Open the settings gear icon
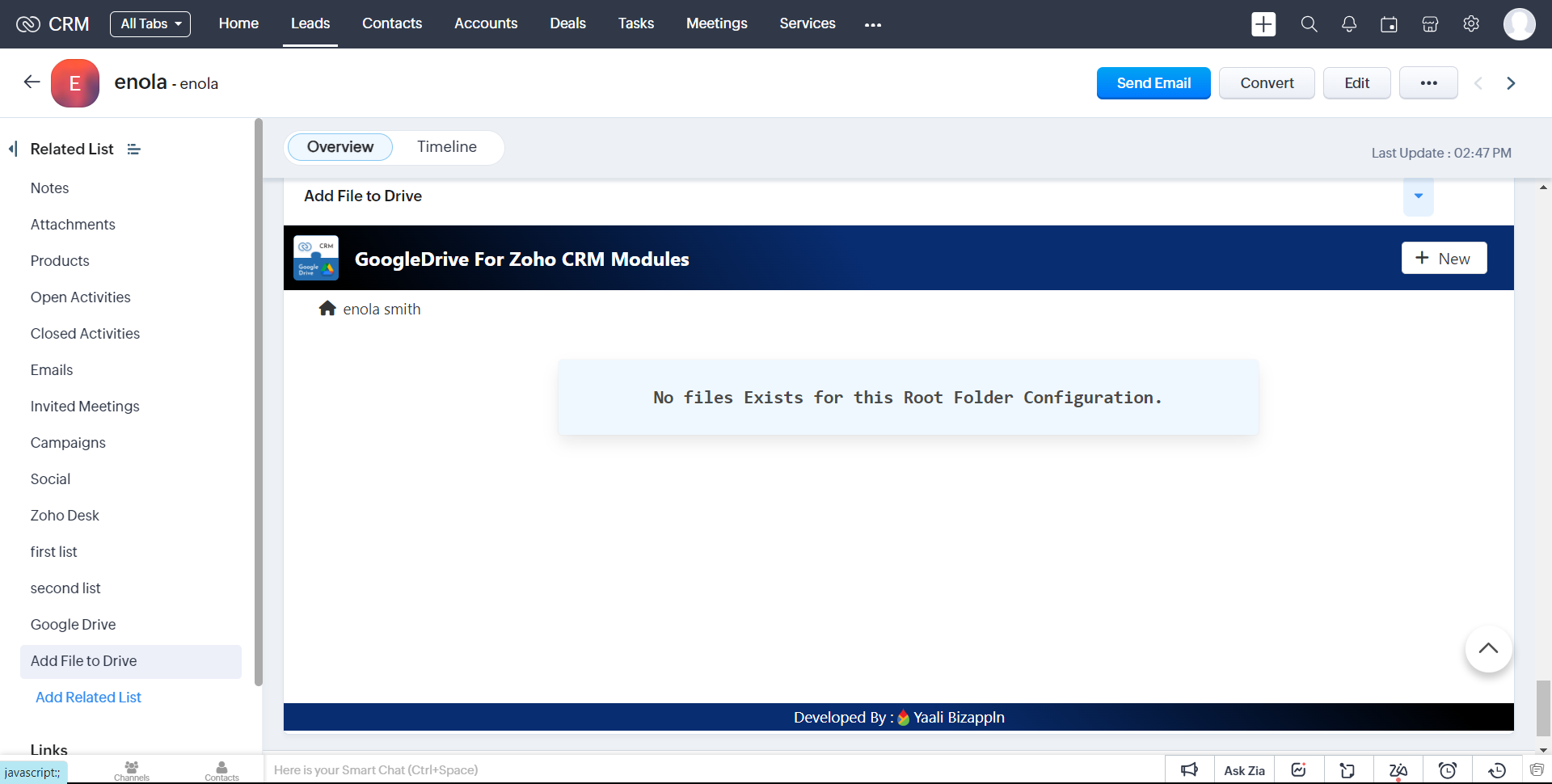 pos(1471,24)
